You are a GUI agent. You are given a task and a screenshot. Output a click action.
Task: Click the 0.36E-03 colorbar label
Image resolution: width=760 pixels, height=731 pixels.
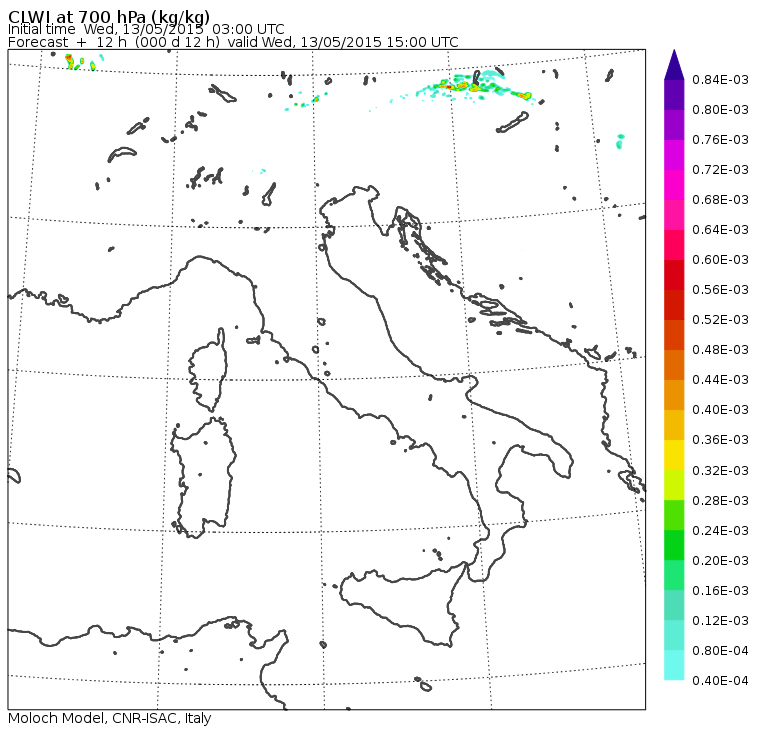[x=720, y=440]
